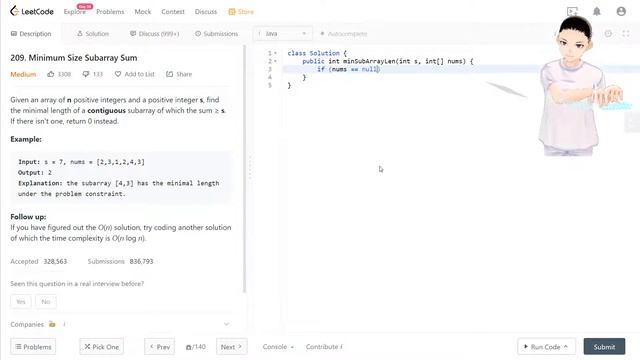This screenshot has width=640, height=360.
Task: Click Add to List heart
Action: [x=134, y=74]
